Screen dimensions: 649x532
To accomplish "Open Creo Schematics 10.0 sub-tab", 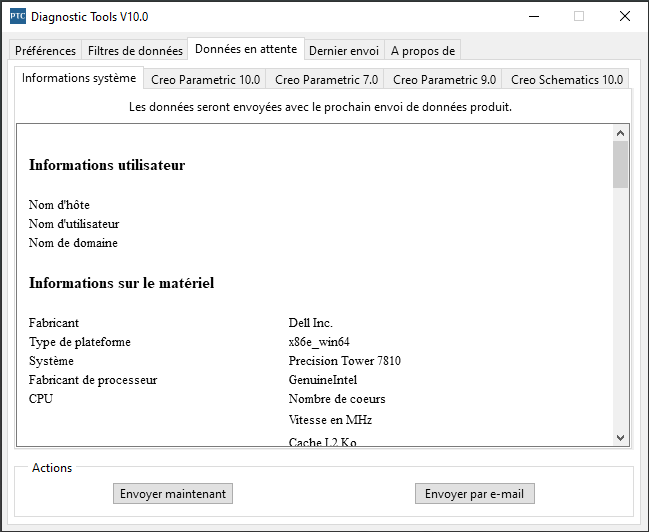I will (567, 79).
